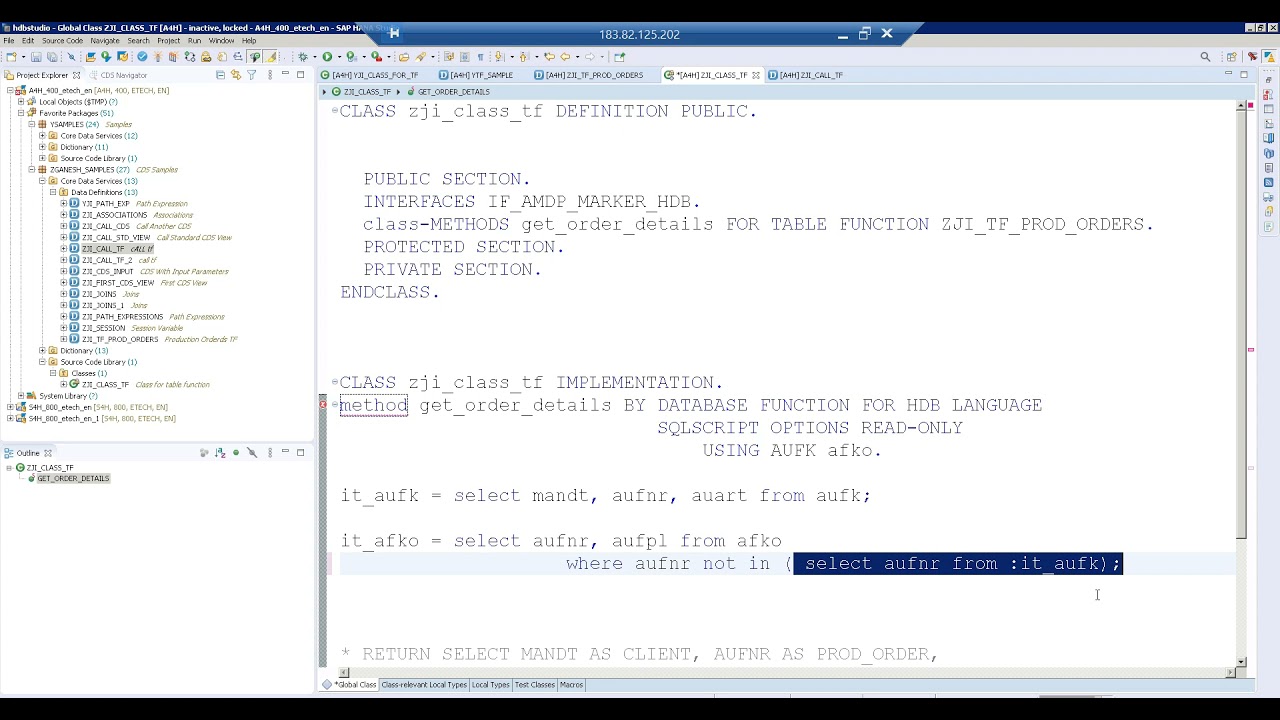Image resolution: width=1280 pixels, height=720 pixels.
Task: Collapse all in Project Explorer toolbar
Action: tap(220, 75)
